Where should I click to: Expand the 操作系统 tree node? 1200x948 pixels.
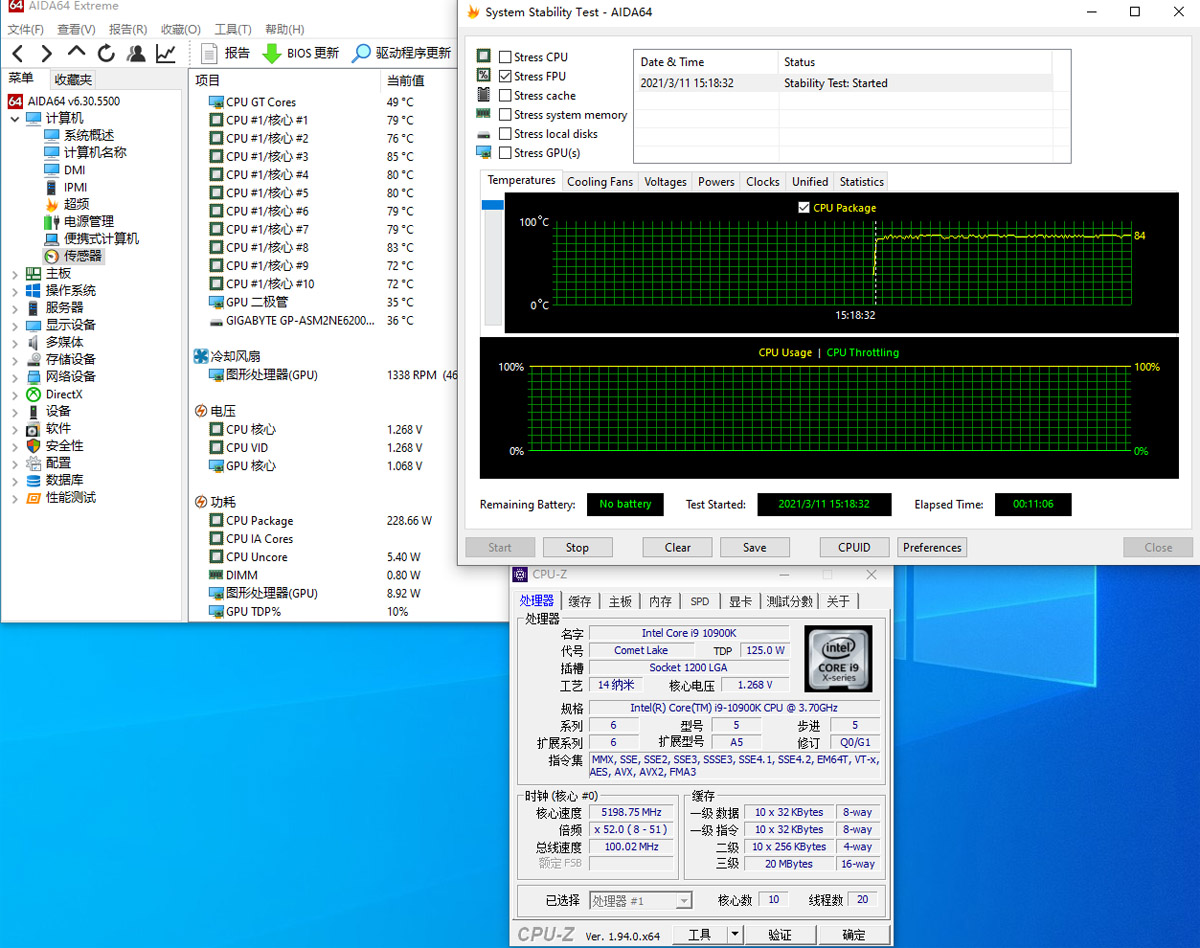click(x=15, y=291)
